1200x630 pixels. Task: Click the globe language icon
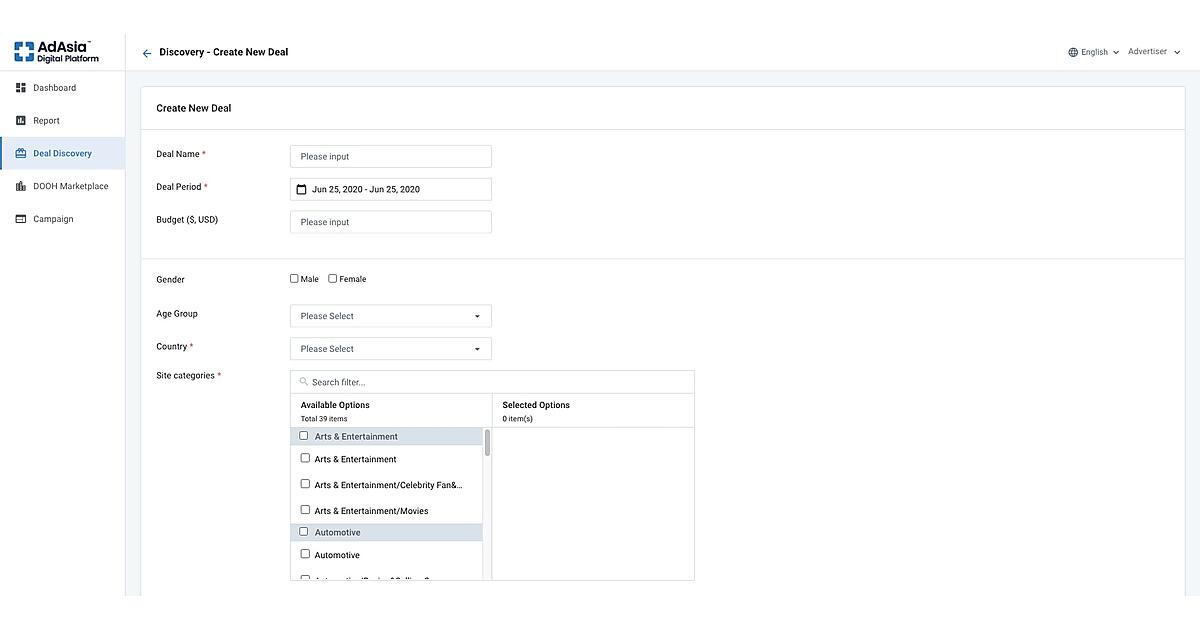coord(1073,53)
